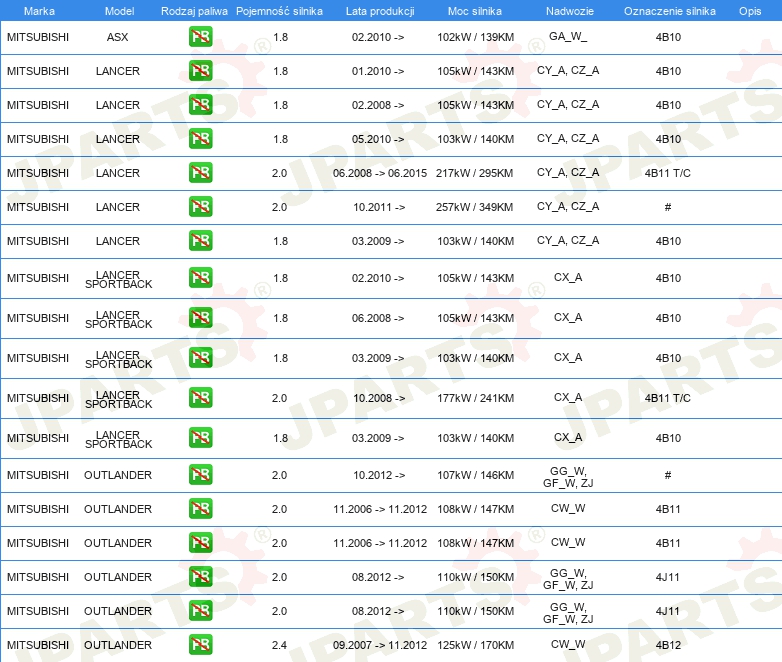
Task: Select the Moc silnika column header
Action: pos(475,10)
